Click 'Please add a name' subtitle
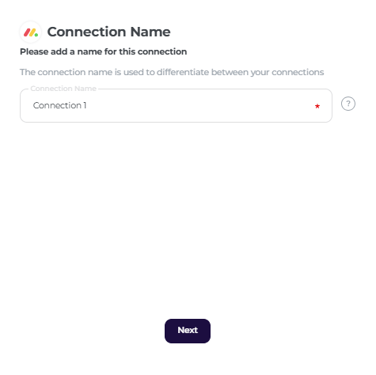376x375 pixels. click(x=103, y=52)
